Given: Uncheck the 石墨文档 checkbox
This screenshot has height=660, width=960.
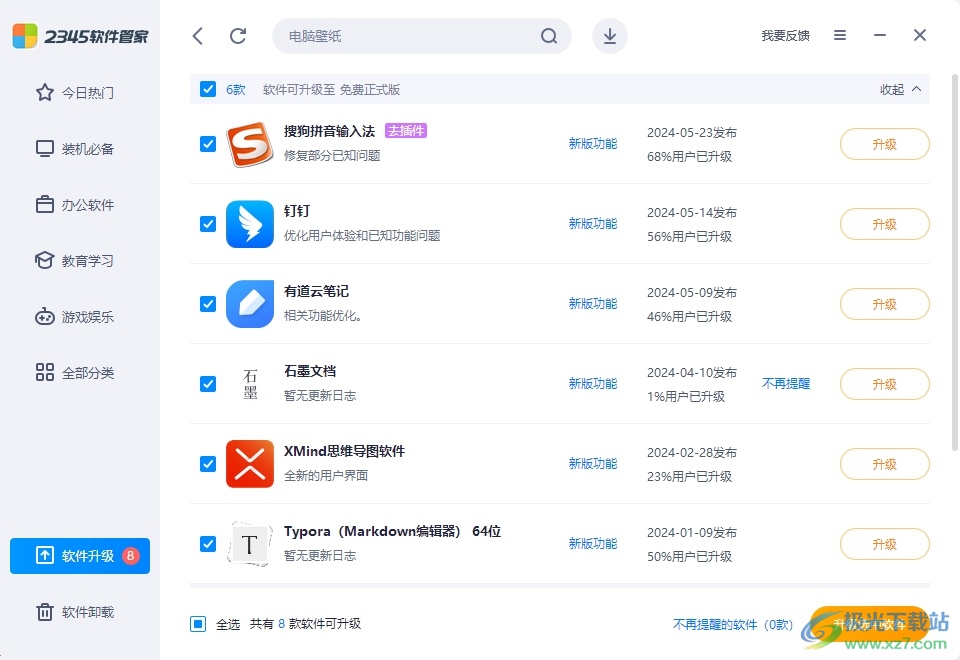Looking at the screenshot, I should pyautogui.click(x=208, y=384).
